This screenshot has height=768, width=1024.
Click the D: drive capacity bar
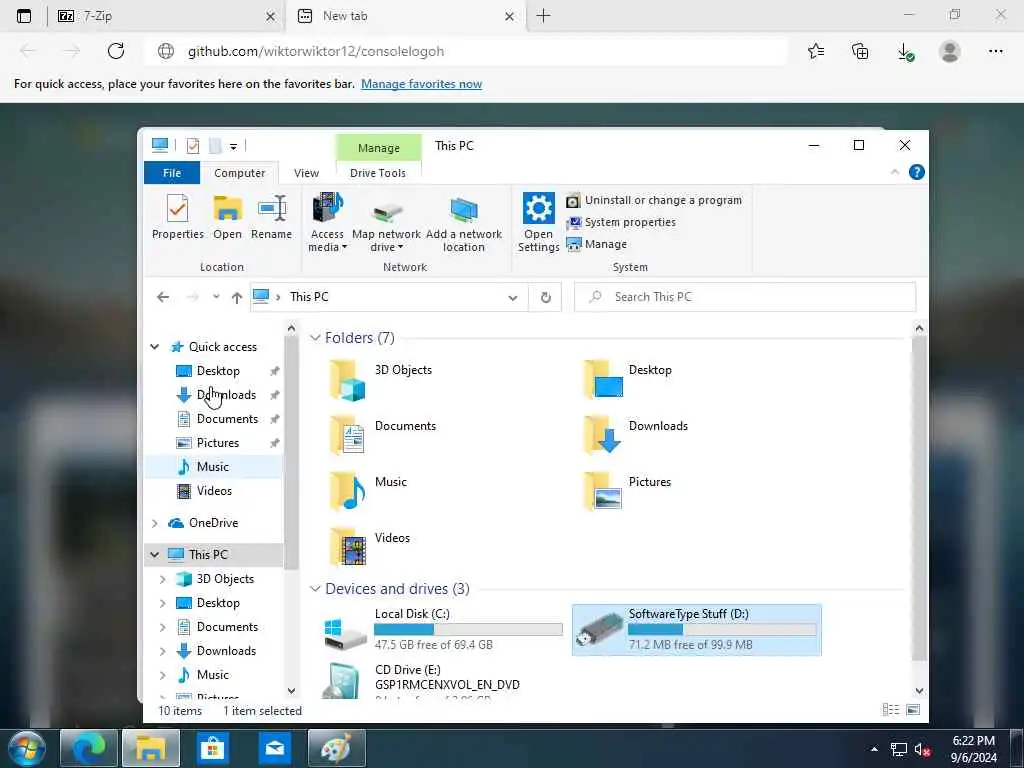point(722,630)
